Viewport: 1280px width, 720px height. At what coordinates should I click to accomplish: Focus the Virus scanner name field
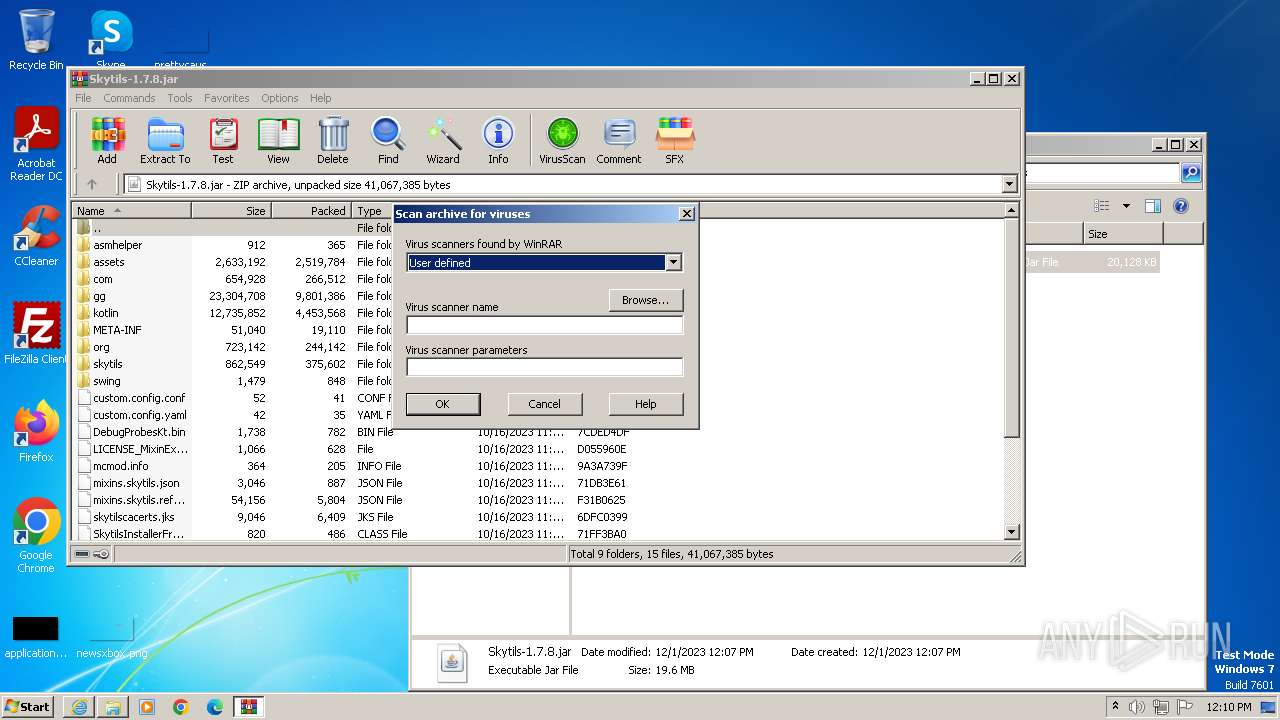pos(544,324)
